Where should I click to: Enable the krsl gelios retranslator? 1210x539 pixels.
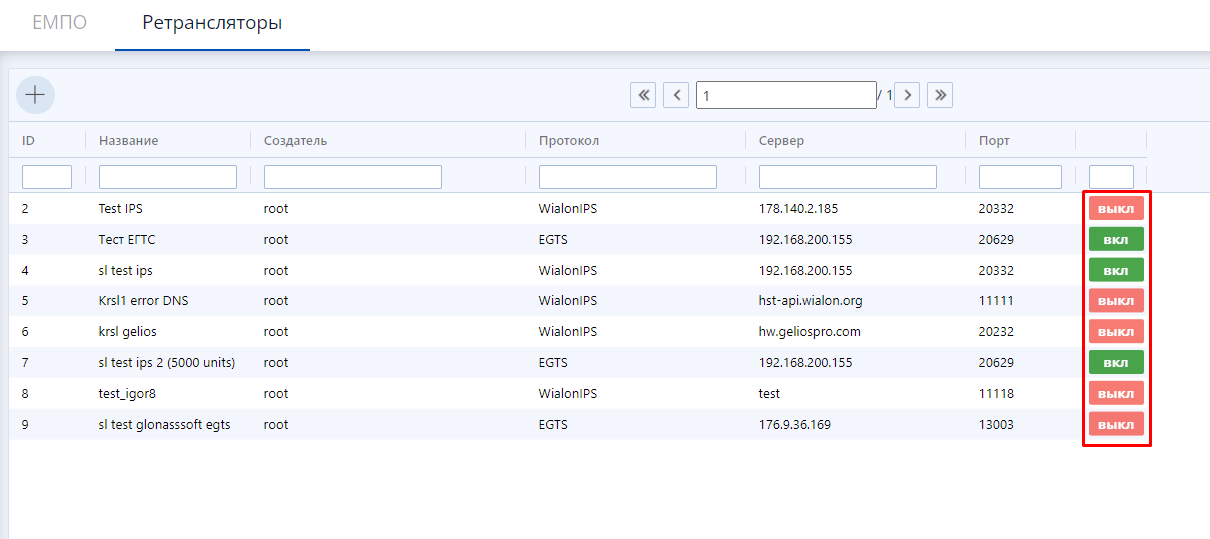tap(1116, 332)
